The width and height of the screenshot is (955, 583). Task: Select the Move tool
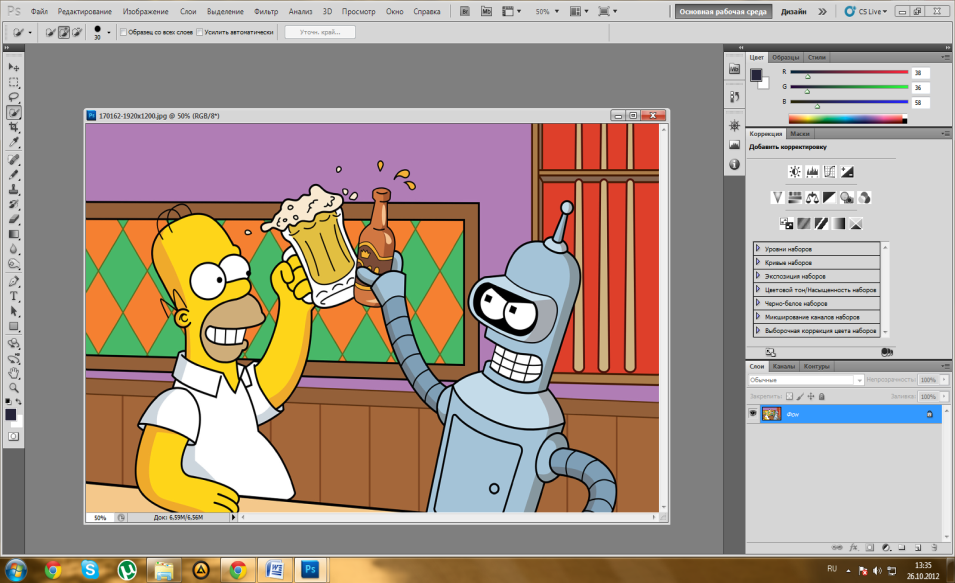point(13,67)
